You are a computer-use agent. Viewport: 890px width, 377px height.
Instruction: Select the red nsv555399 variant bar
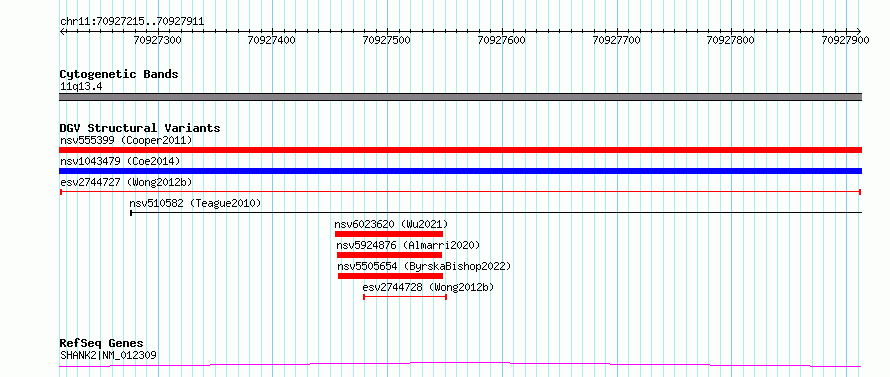click(x=460, y=150)
